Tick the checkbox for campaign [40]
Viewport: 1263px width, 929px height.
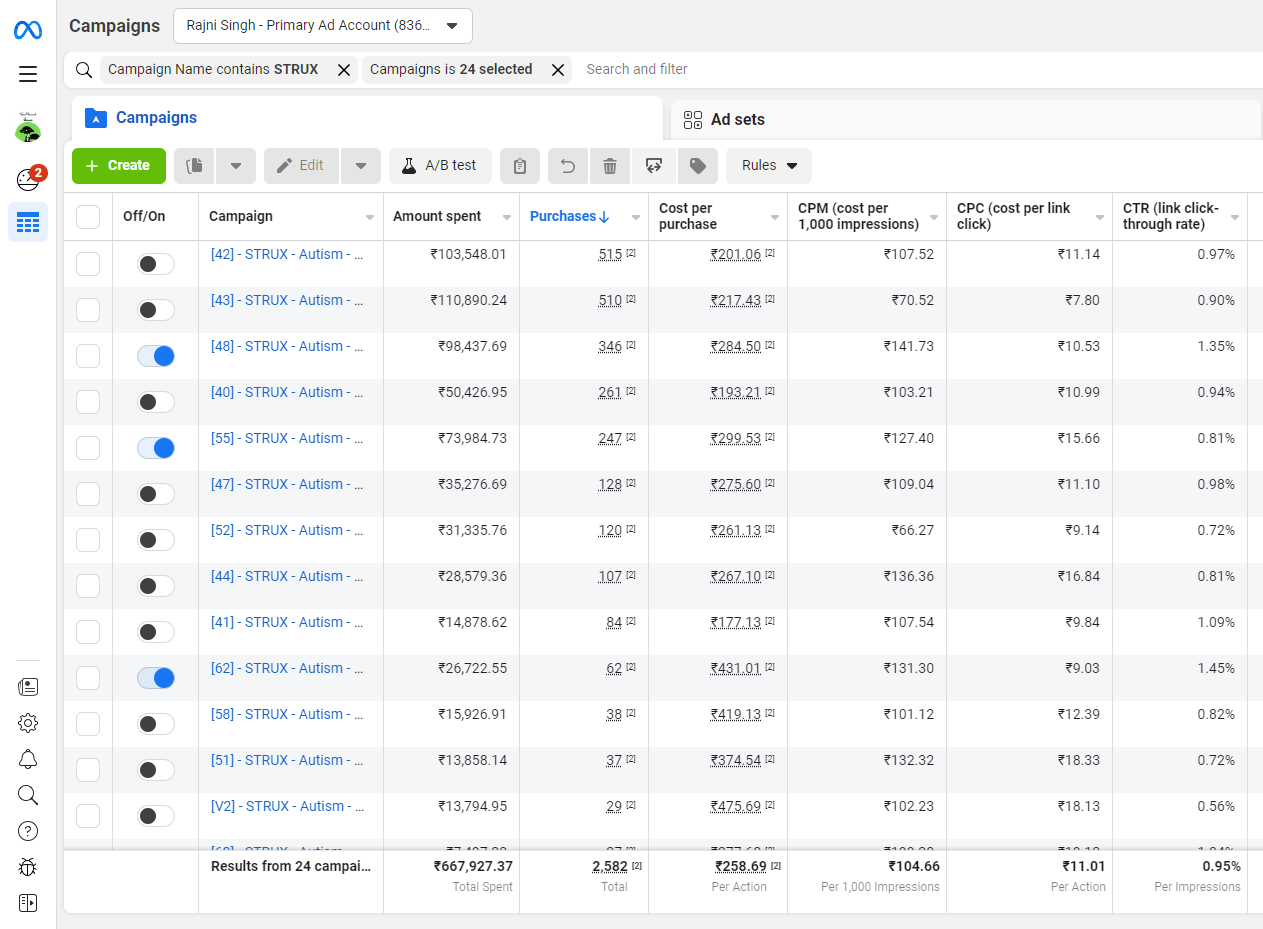click(x=88, y=402)
